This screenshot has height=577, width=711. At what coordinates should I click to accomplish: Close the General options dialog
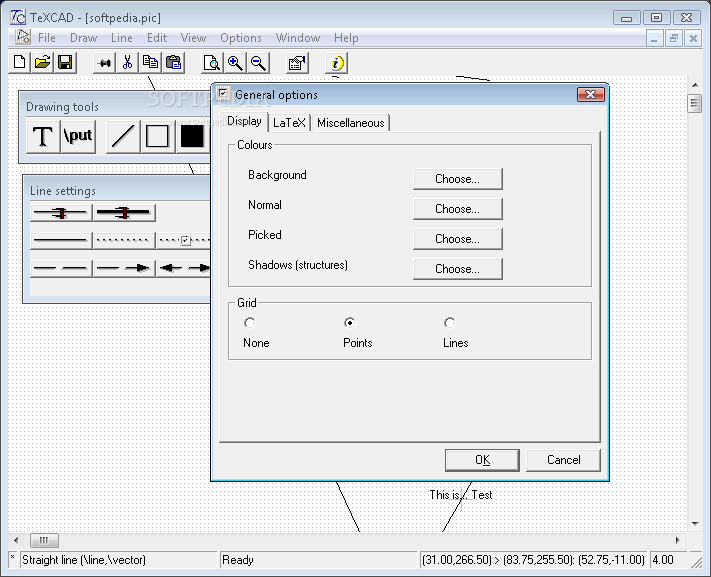point(590,94)
